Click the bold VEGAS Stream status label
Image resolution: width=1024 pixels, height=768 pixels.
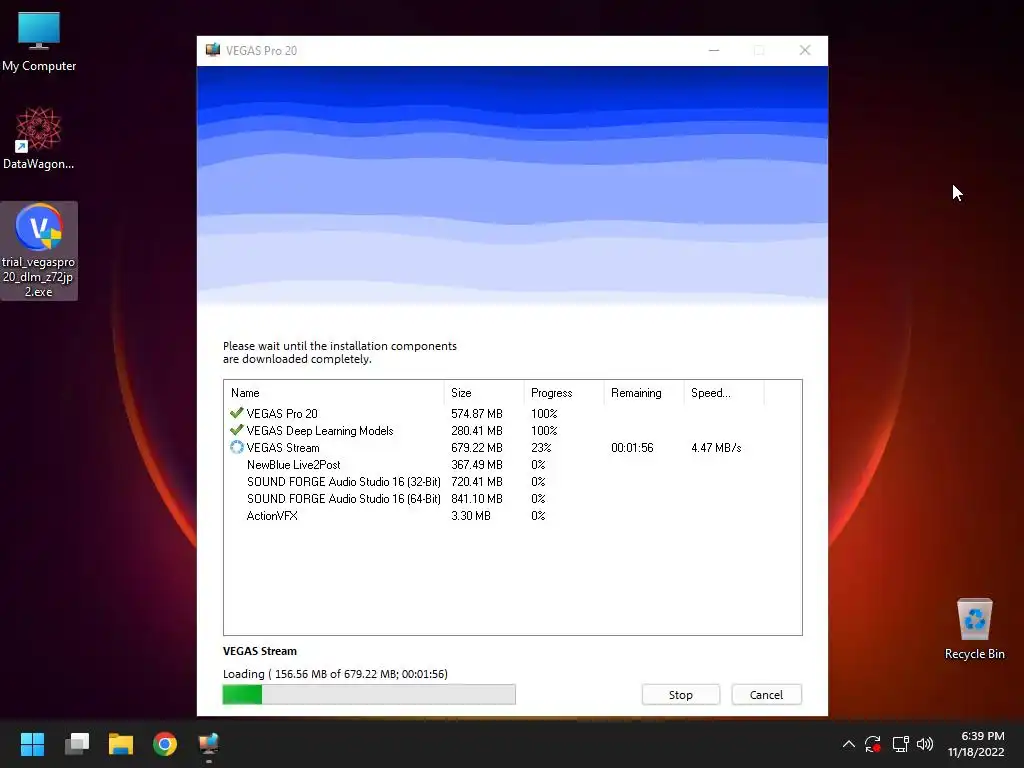click(259, 650)
